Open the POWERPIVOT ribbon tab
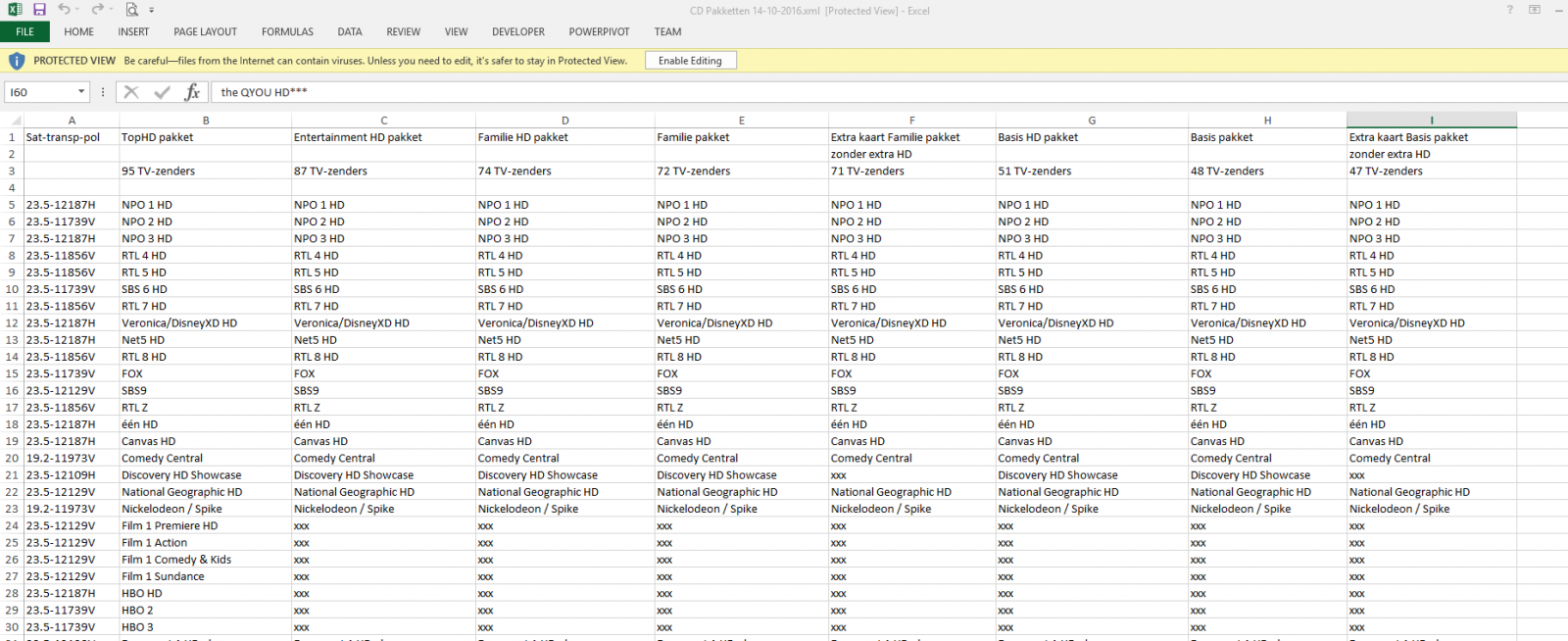1568x641 pixels. pyautogui.click(x=599, y=31)
